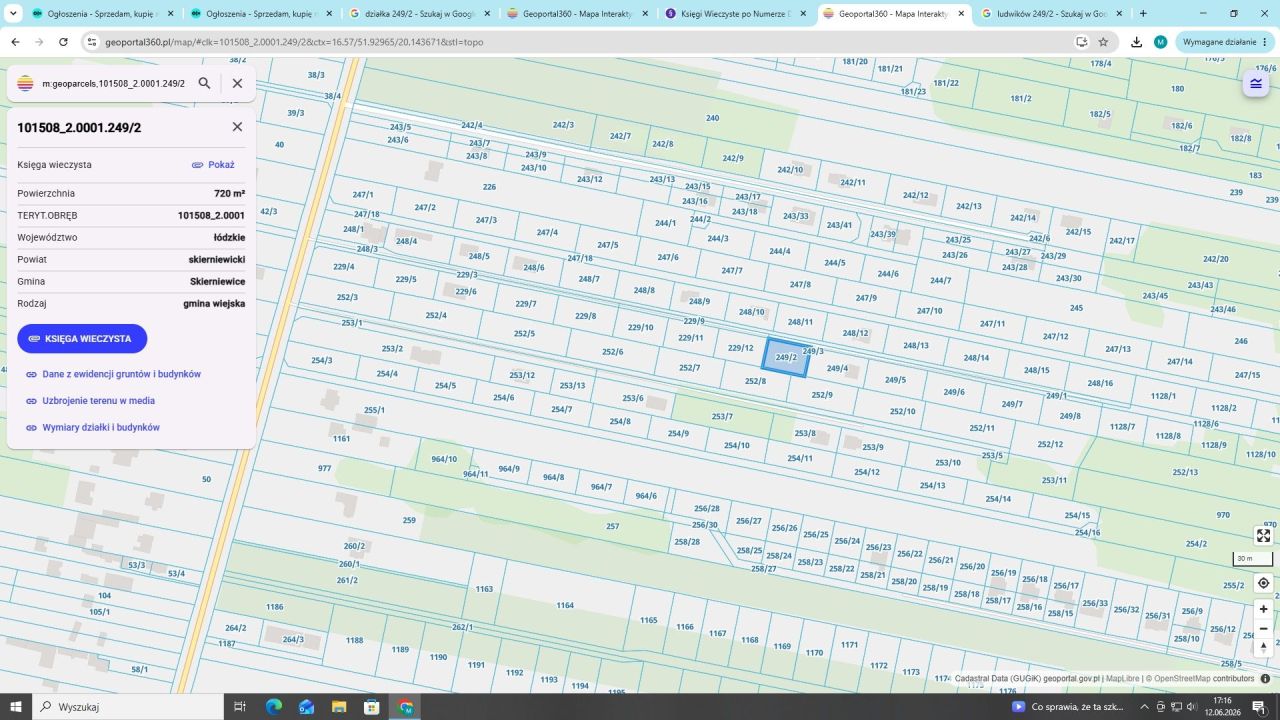Bookmark this page with the star icon

pyautogui.click(x=1103, y=42)
